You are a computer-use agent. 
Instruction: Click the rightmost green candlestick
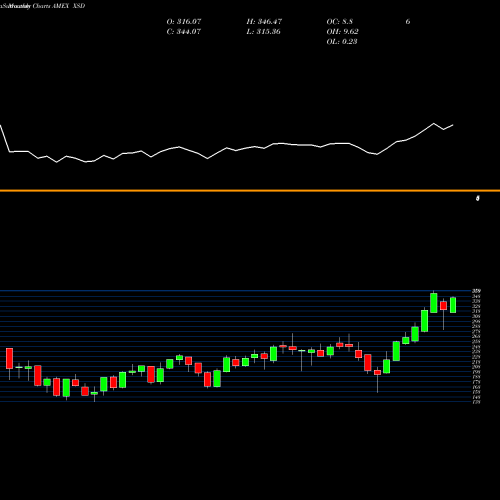coord(453,305)
